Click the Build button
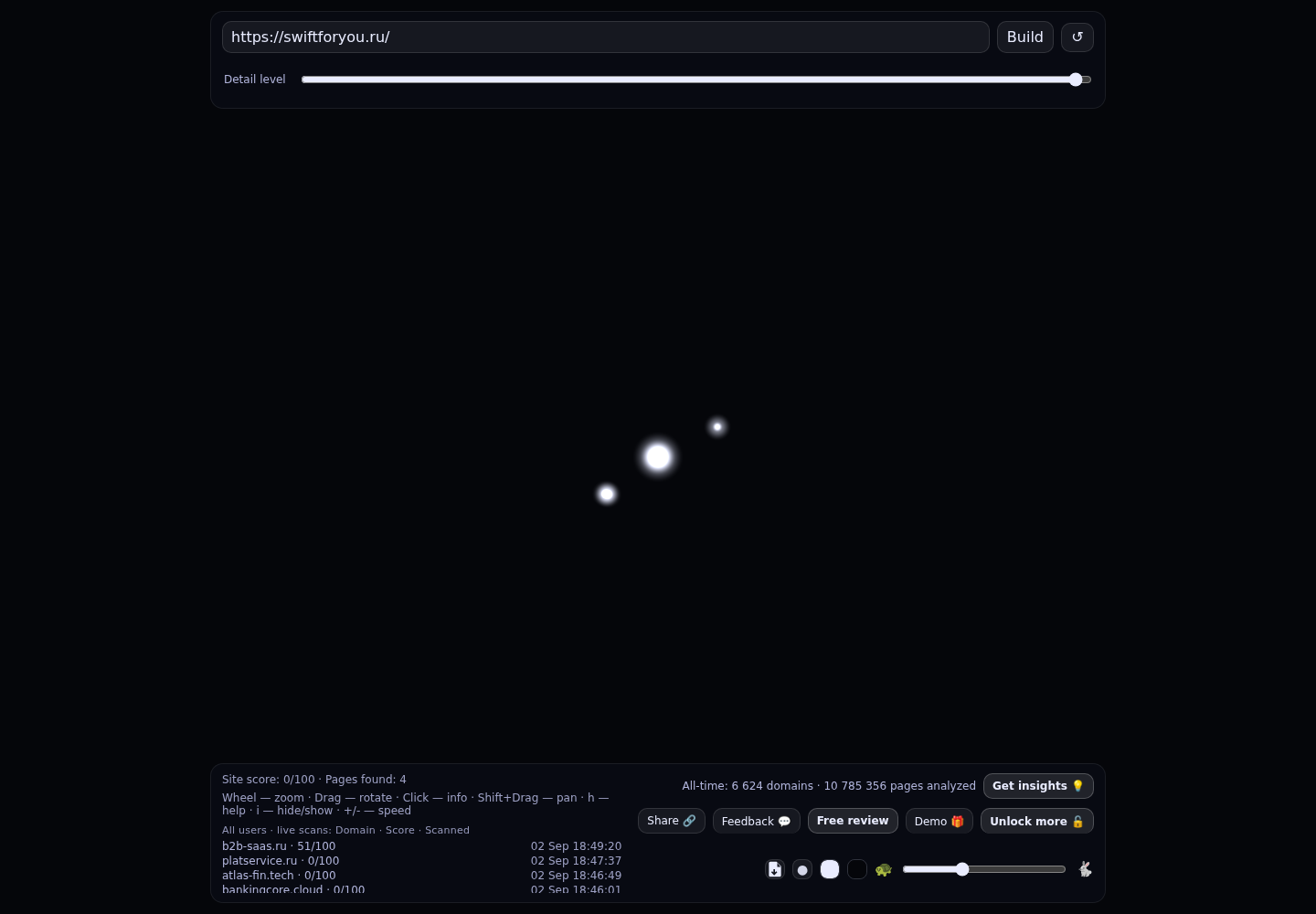The width and height of the screenshot is (1316, 914). pos(1025,37)
